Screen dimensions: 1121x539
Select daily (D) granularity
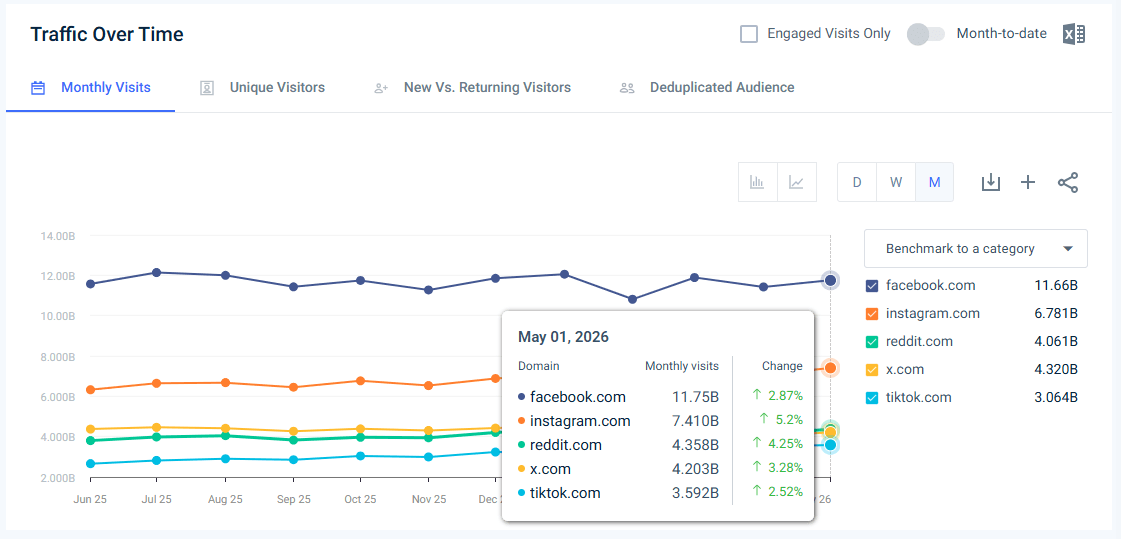[856, 182]
